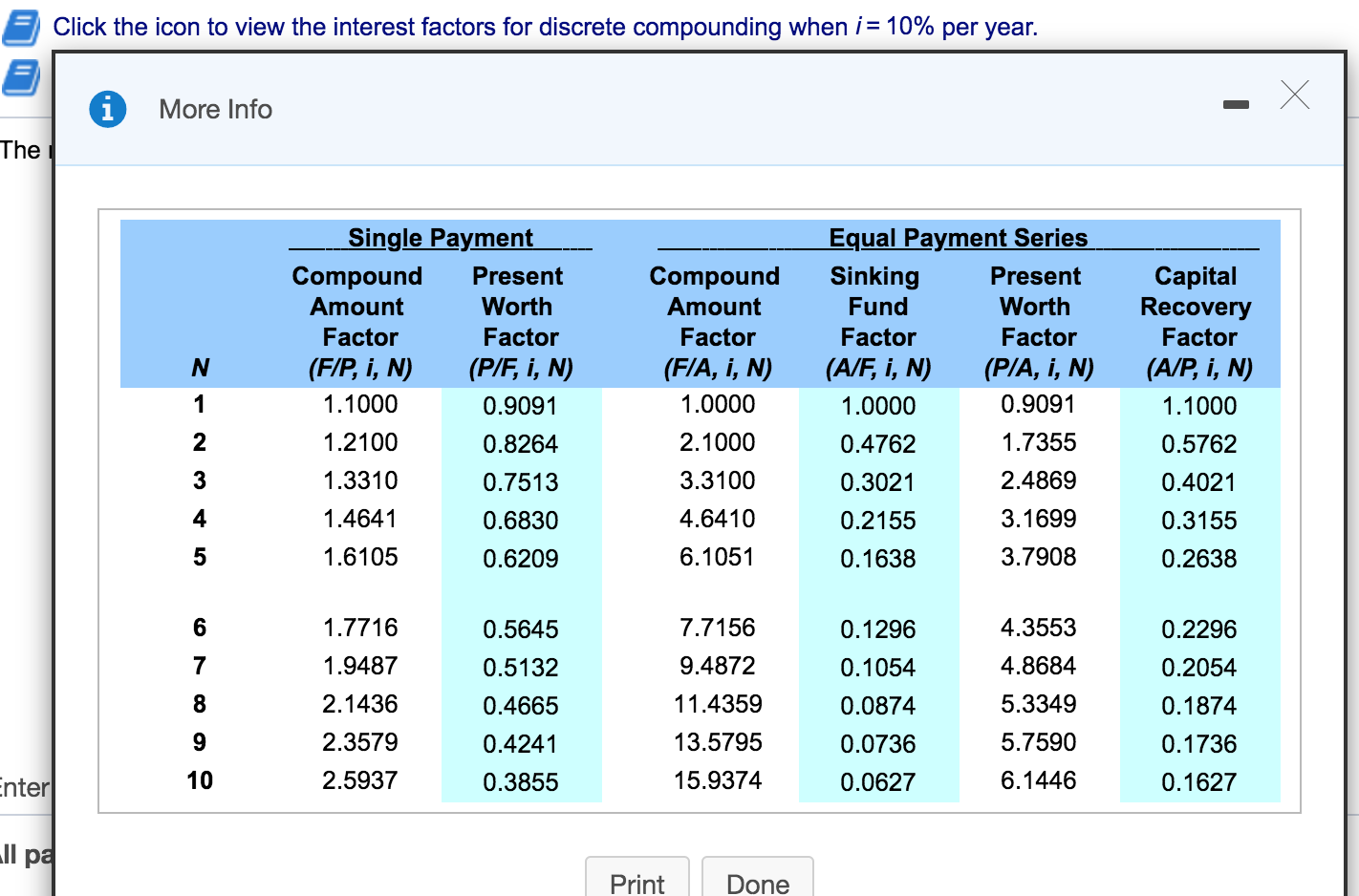The height and width of the screenshot is (896, 1359).
Task: Select the value 0.4021
Action: (x=1199, y=482)
